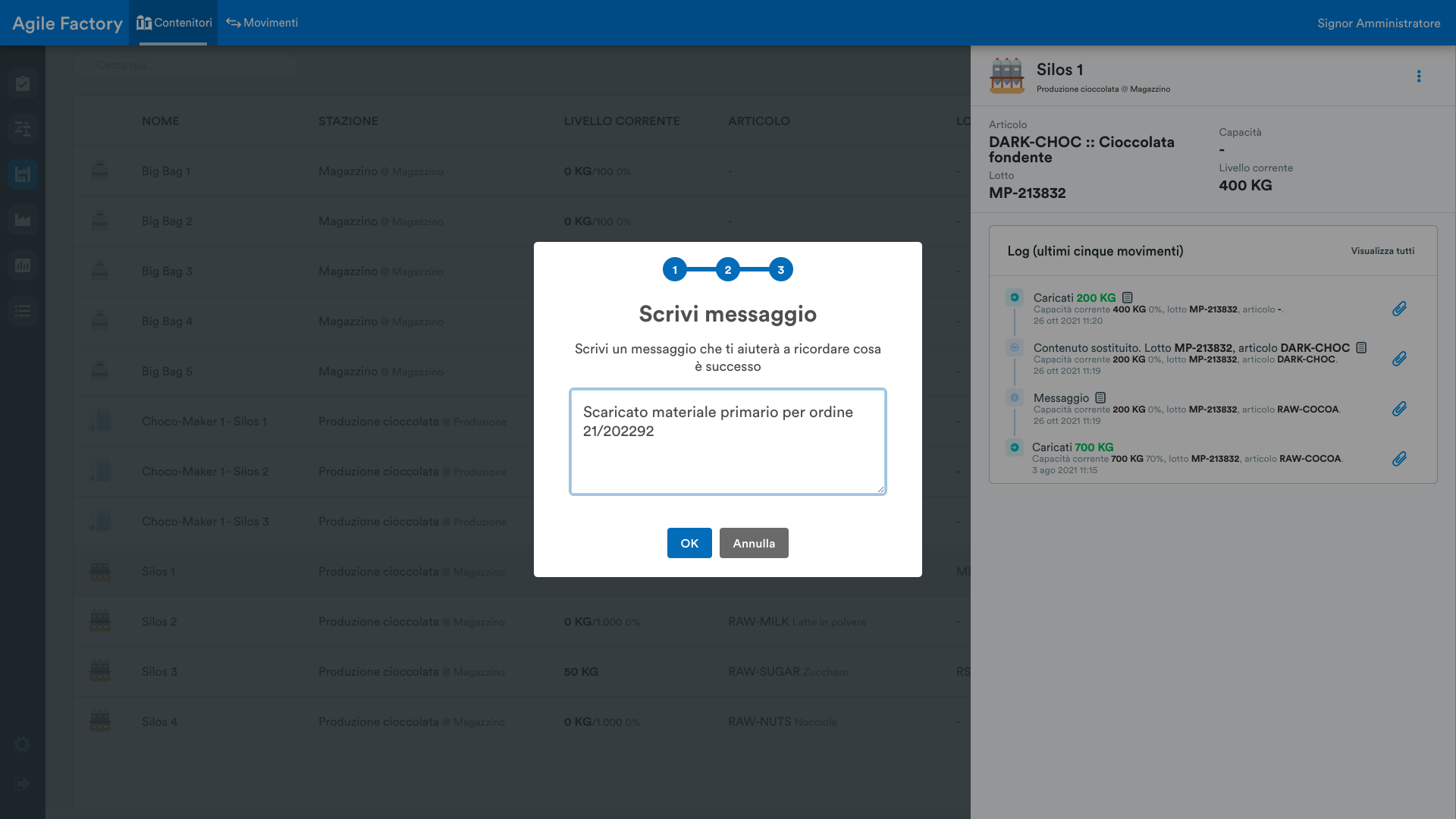The image size is (1456, 819).
Task: Click the 400 KG Livello corrente value
Action: pos(1245,186)
